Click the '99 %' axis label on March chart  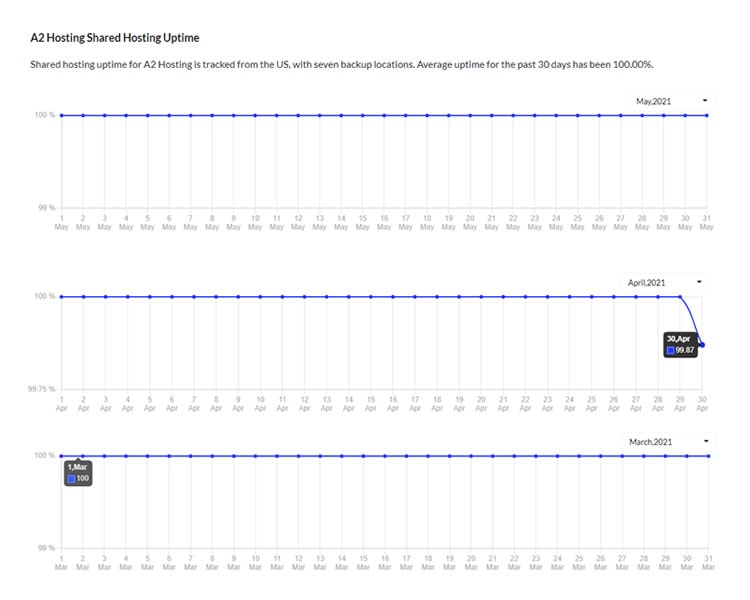46,548
